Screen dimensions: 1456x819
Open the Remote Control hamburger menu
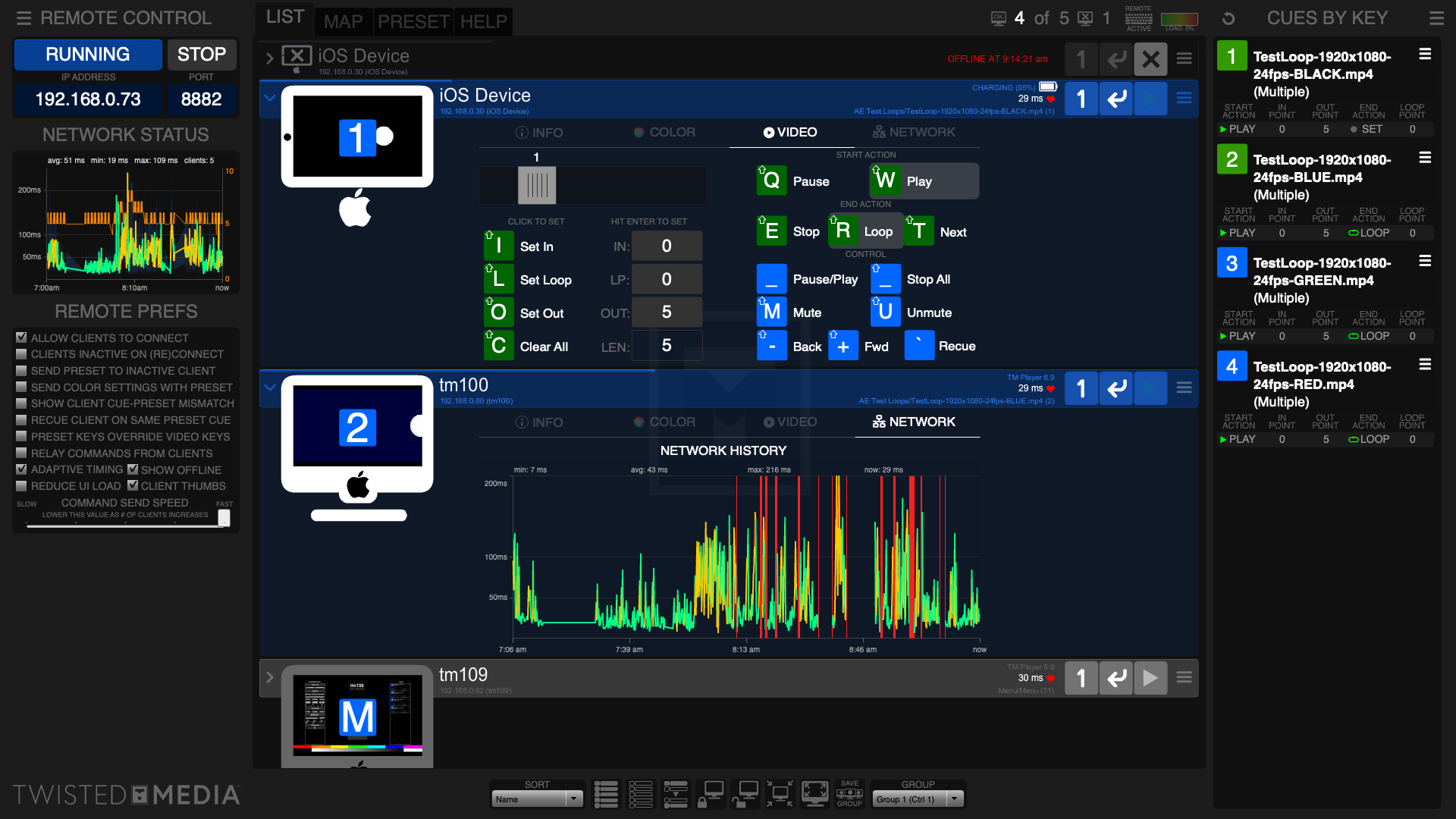tap(24, 18)
